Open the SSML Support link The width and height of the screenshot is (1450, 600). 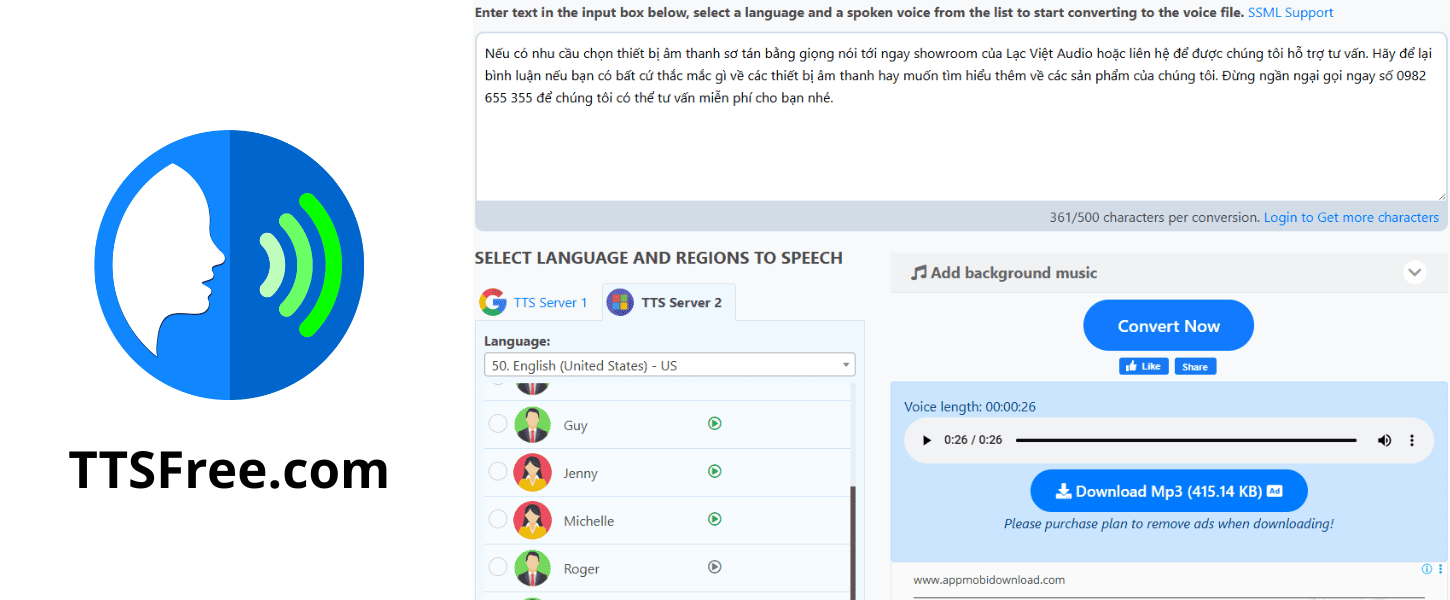pyautogui.click(x=1290, y=13)
